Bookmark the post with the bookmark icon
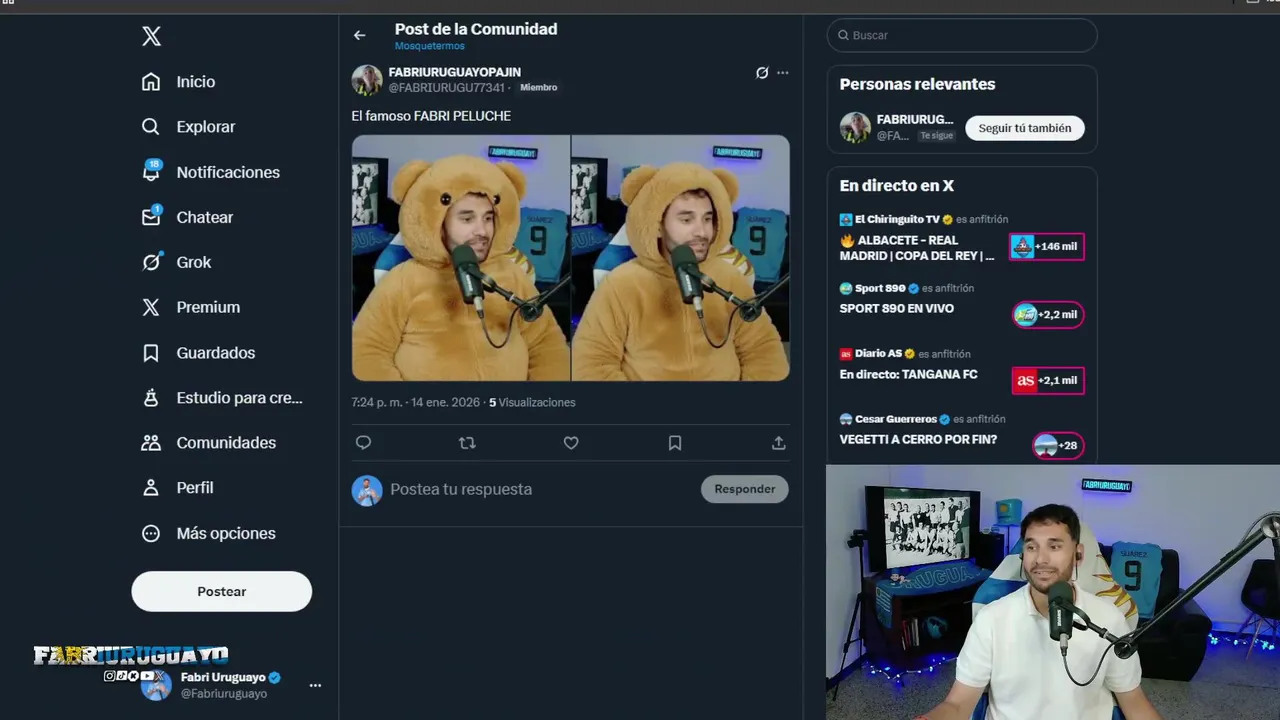This screenshot has width=1280, height=720. click(x=675, y=443)
